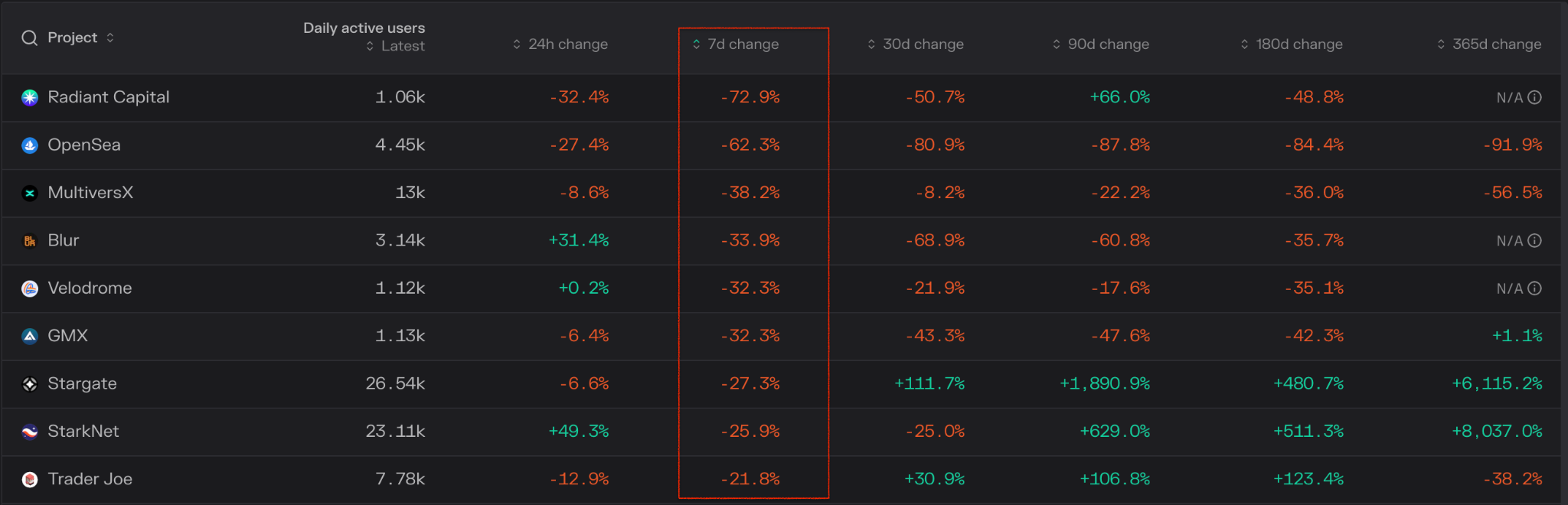Click Velodrome's +0.2% 24h change
Screen dimensions: 1568x505
[x=583, y=288]
